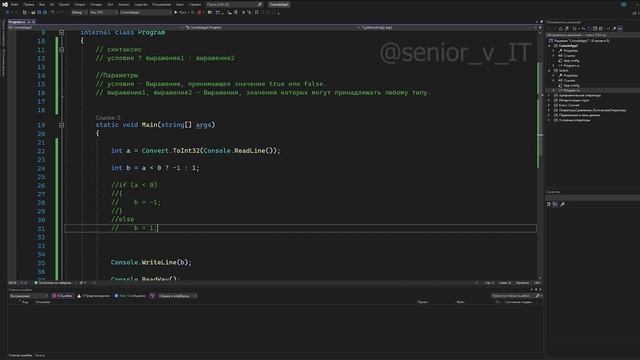
Task: Click the Undo toolbar icon
Action: (52, 12)
